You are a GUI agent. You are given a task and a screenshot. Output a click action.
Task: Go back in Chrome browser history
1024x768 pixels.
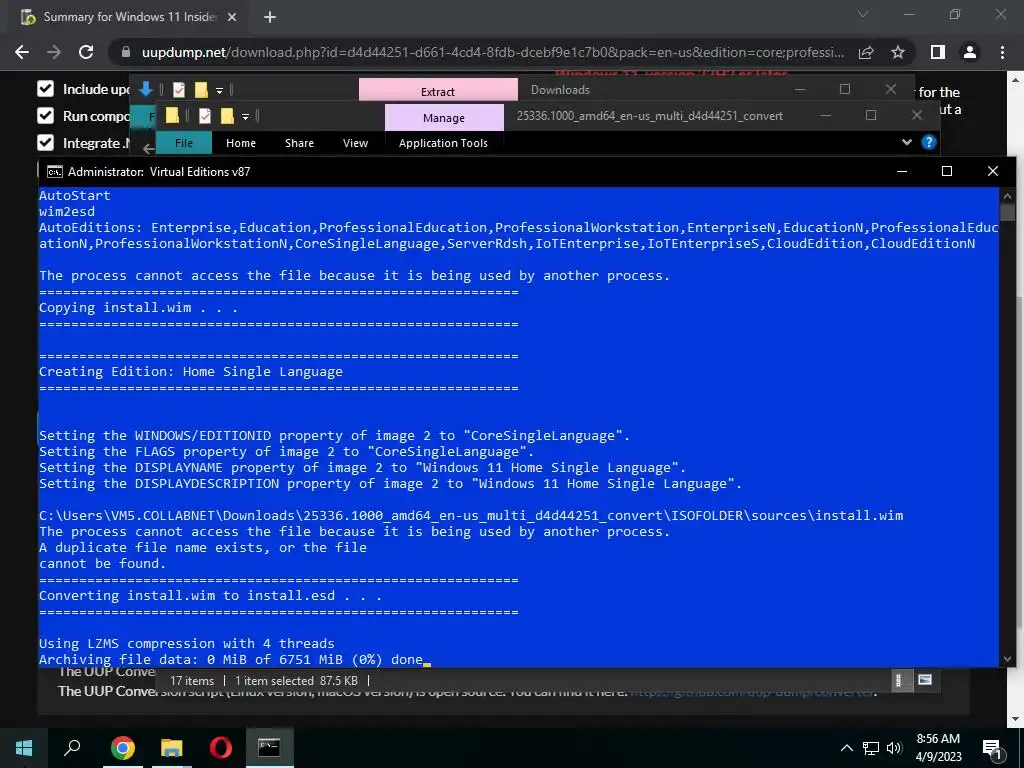[22, 52]
